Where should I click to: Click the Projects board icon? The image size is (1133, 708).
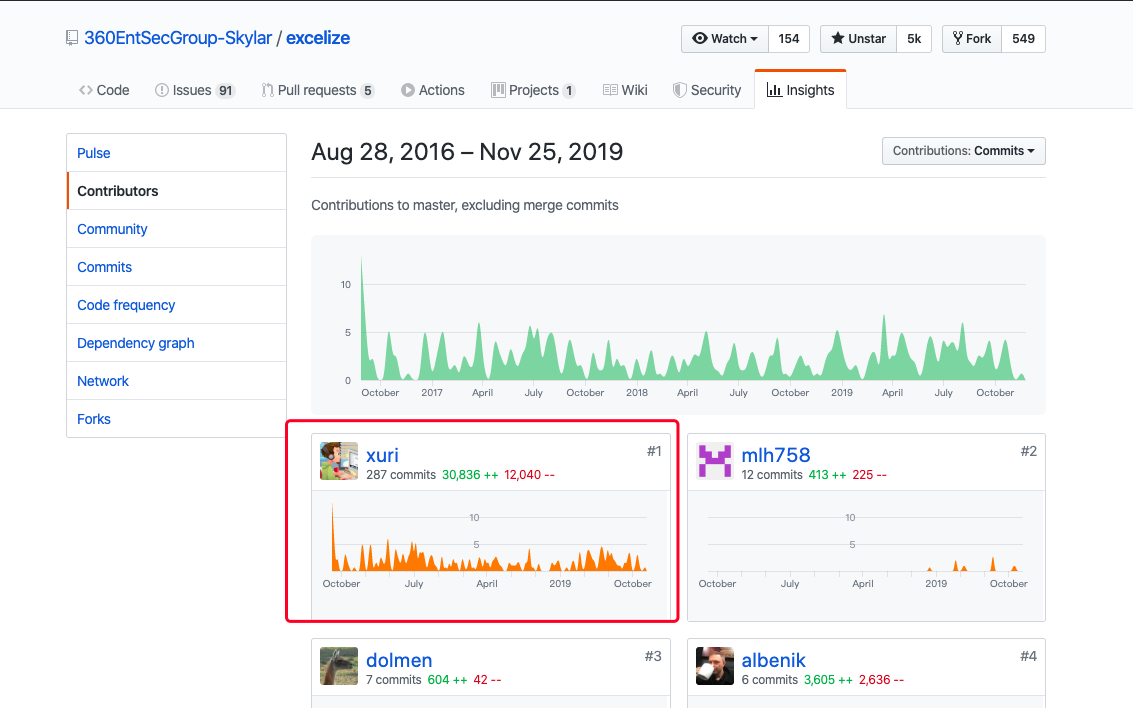tap(498, 90)
